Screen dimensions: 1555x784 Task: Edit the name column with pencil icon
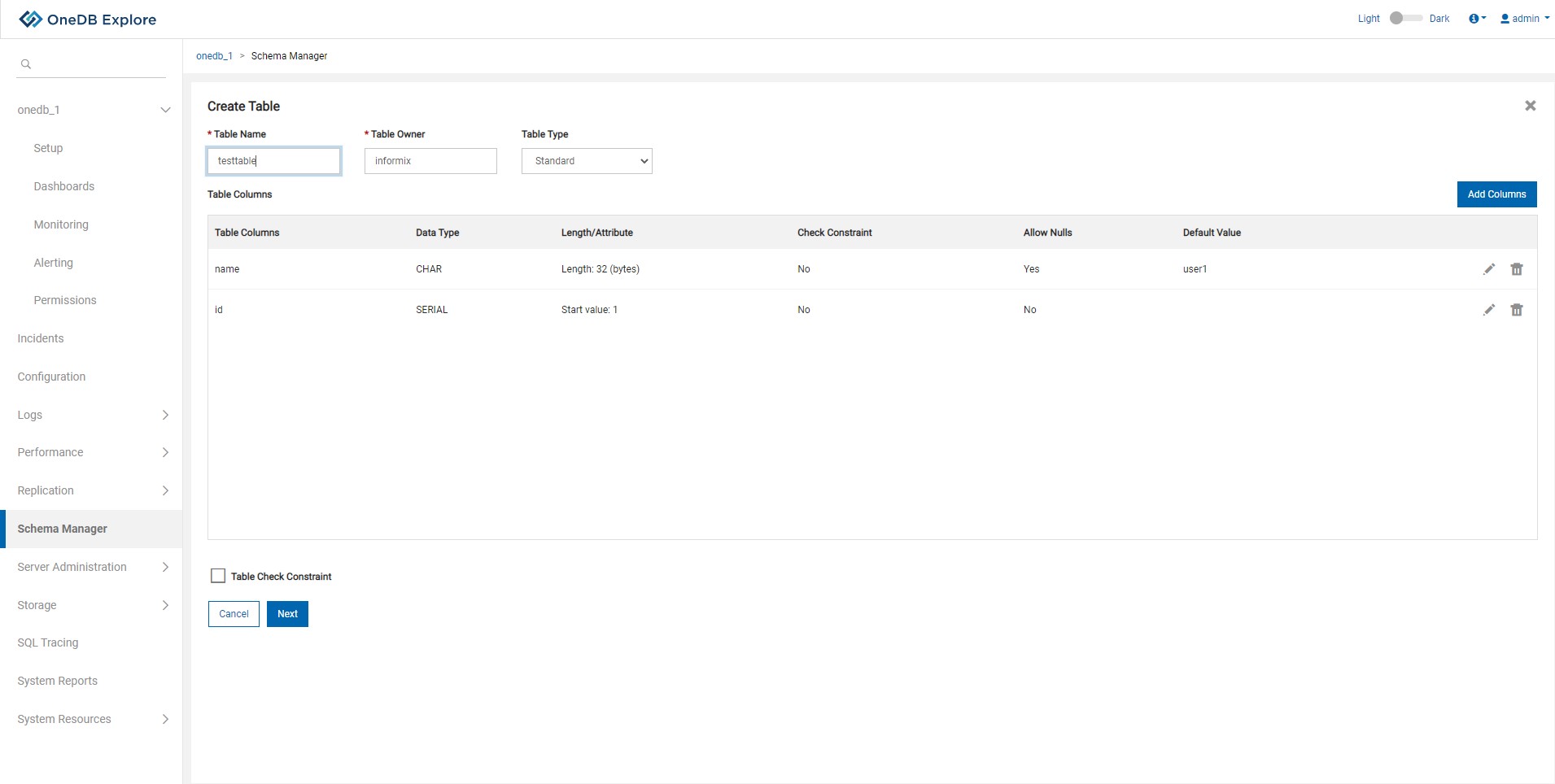click(1489, 269)
